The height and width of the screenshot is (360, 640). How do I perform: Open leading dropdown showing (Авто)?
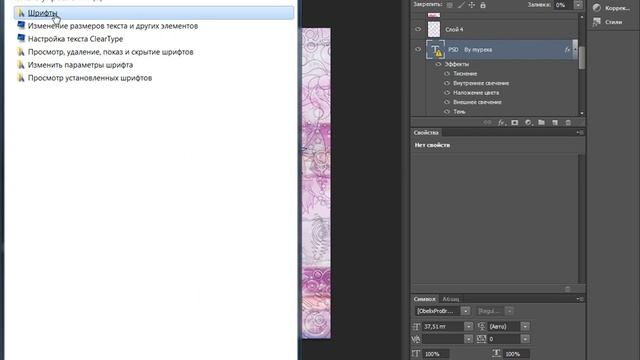tap(525, 327)
